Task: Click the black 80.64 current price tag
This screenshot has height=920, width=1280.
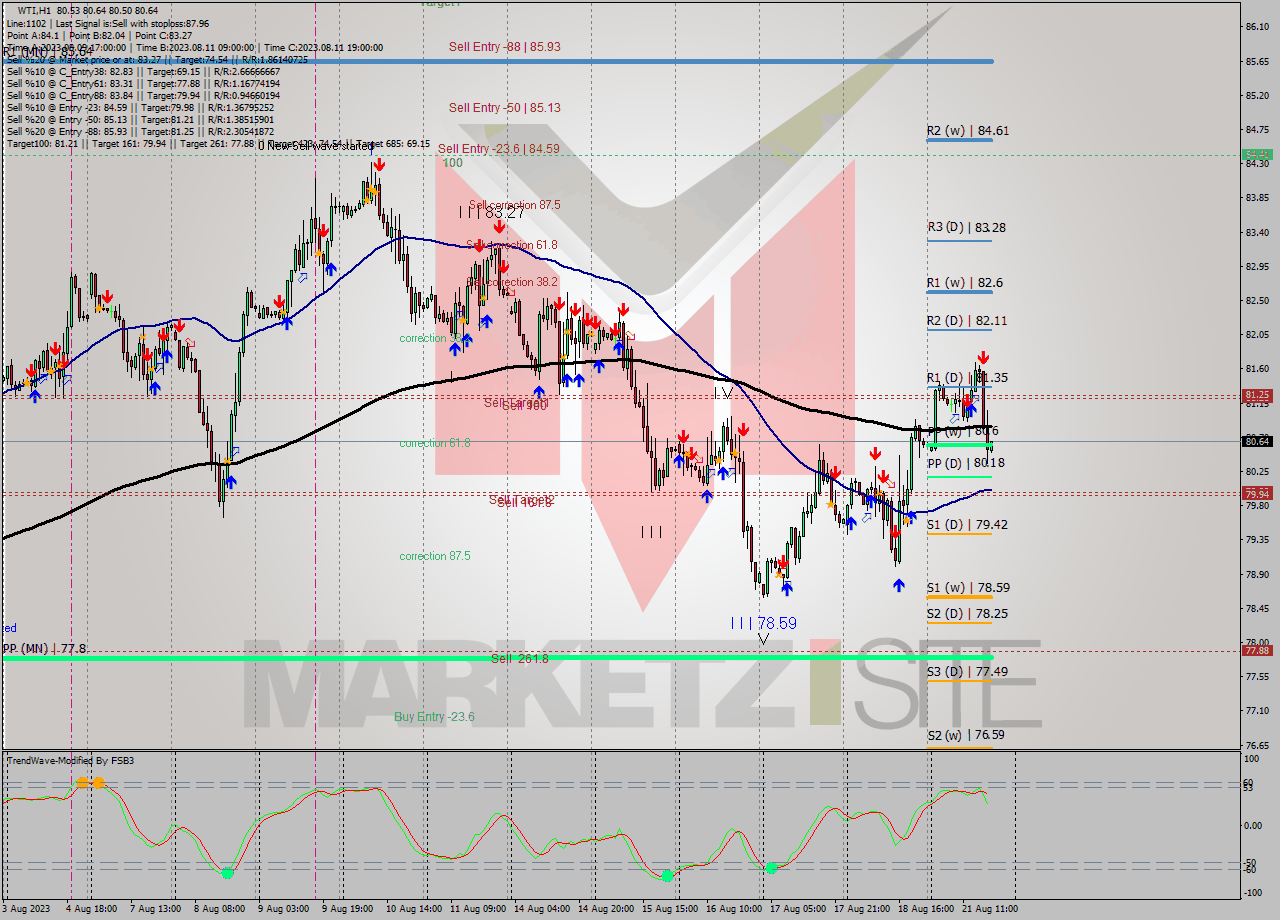Action: point(1257,441)
